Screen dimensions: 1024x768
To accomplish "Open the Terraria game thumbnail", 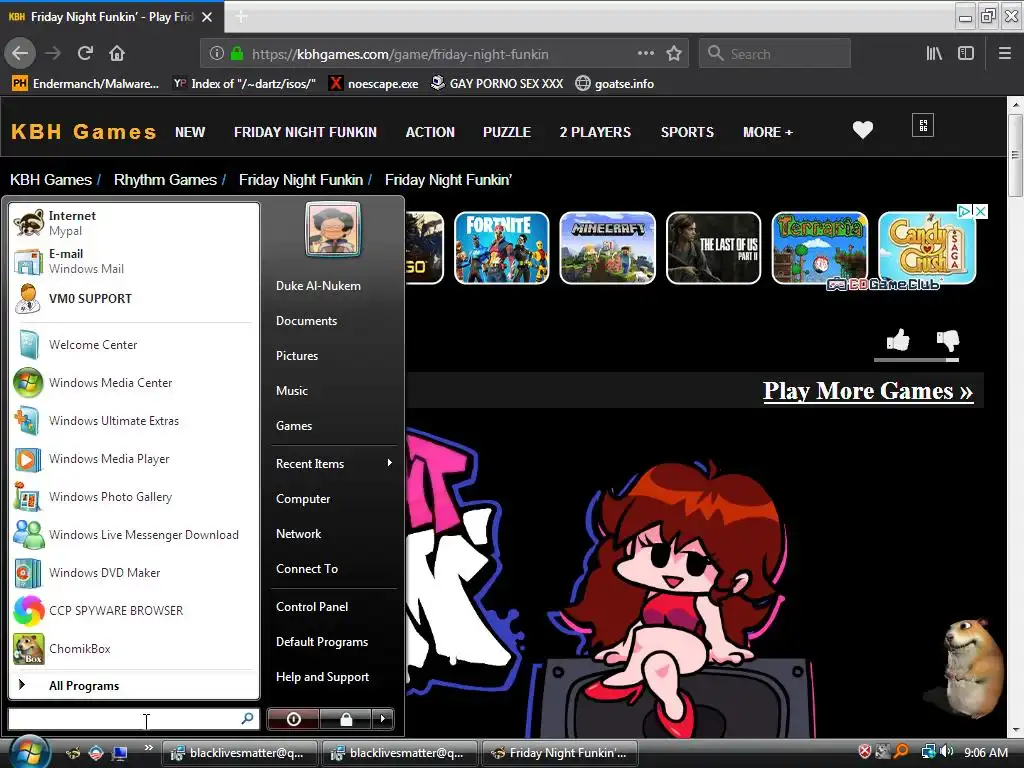I will pos(820,248).
